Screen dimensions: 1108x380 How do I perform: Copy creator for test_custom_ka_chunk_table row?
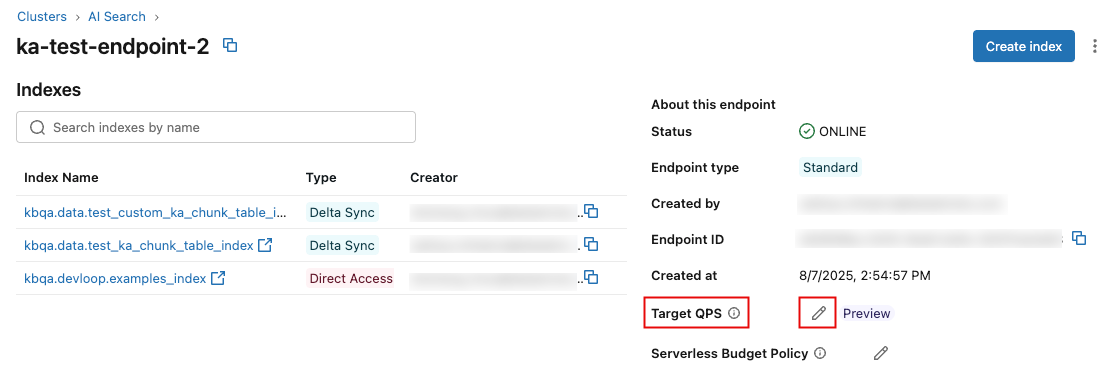[x=591, y=212]
